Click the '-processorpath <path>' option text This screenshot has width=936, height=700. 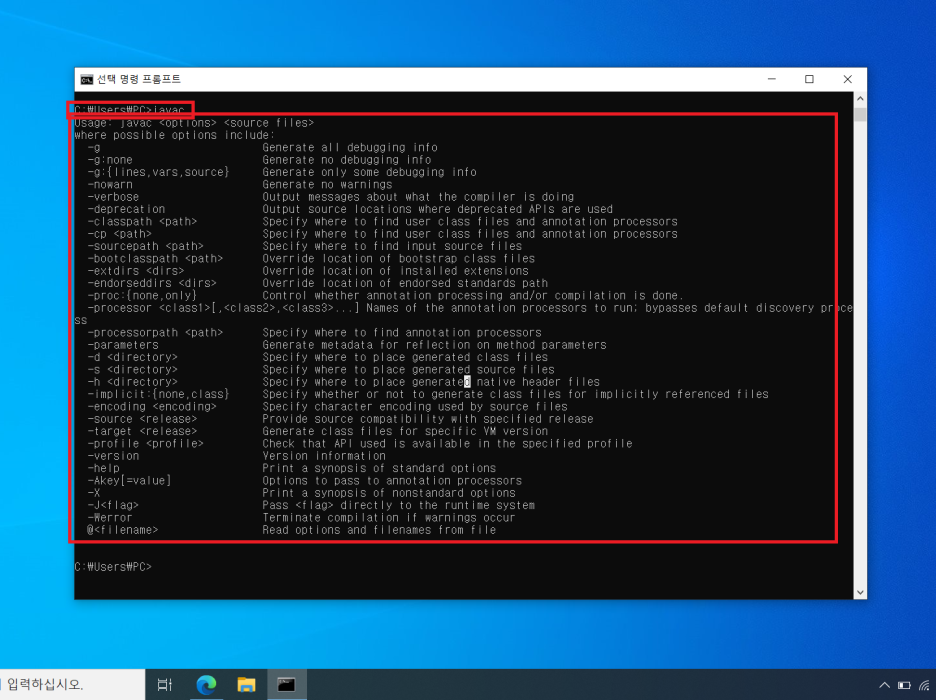(155, 332)
